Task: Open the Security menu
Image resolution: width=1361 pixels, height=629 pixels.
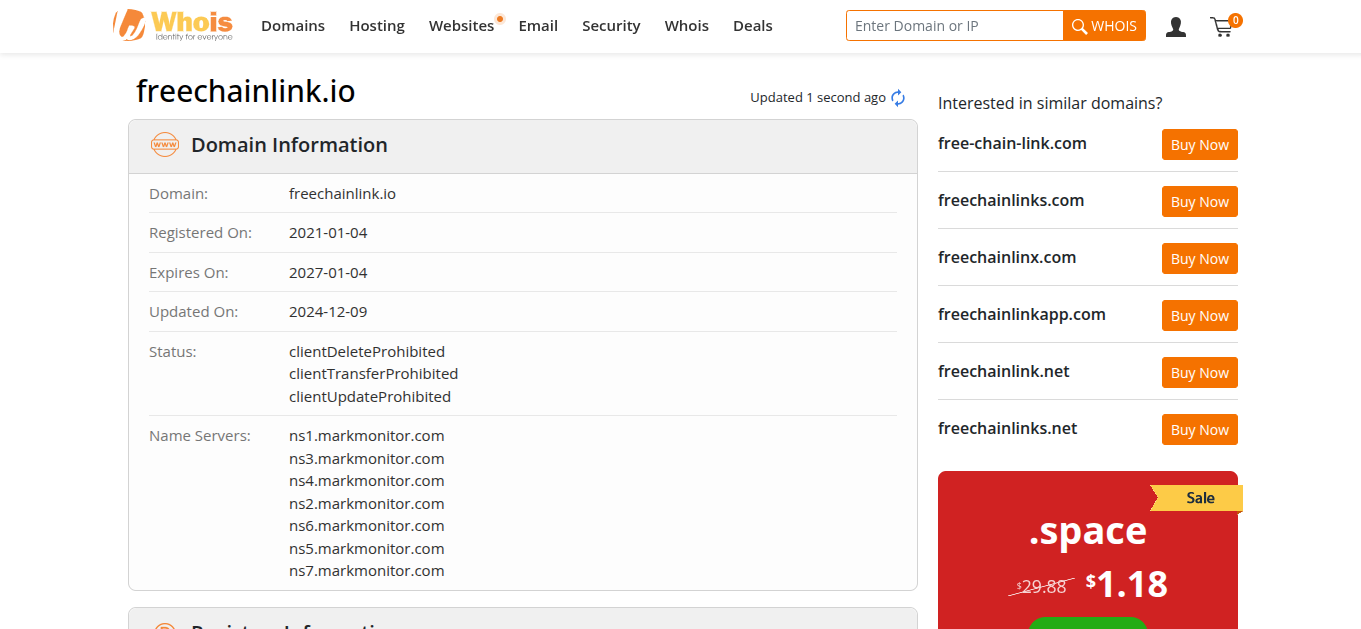Action: 611,26
